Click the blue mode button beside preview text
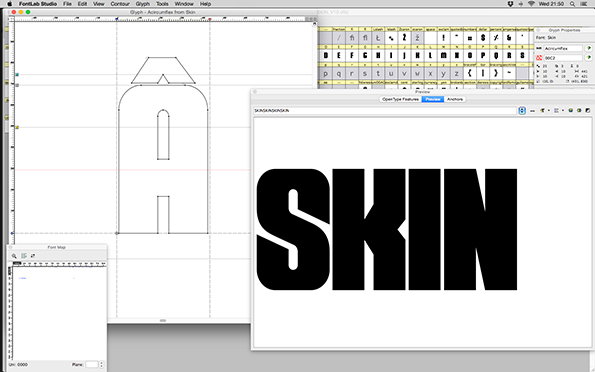Screen dimensions: 595x372 point(522,110)
